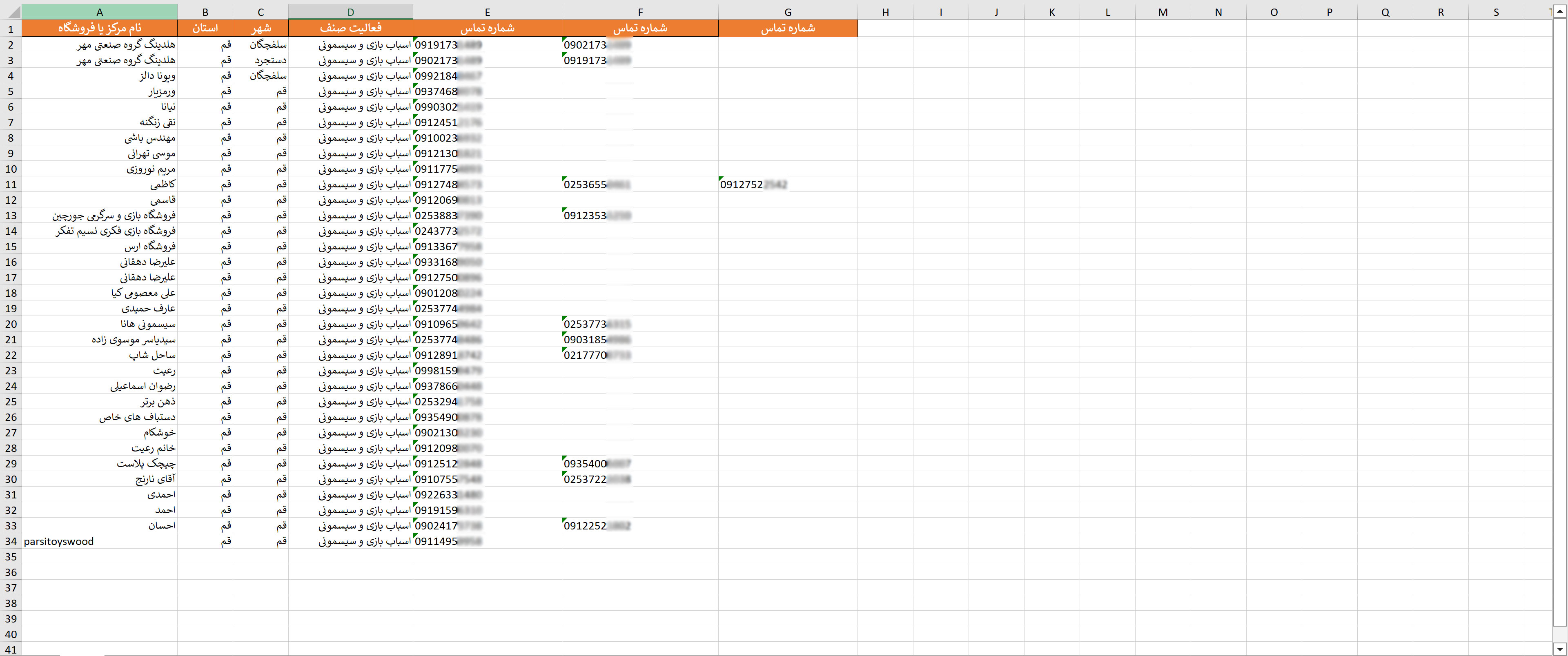Click header cell 'استان'

coord(205,28)
